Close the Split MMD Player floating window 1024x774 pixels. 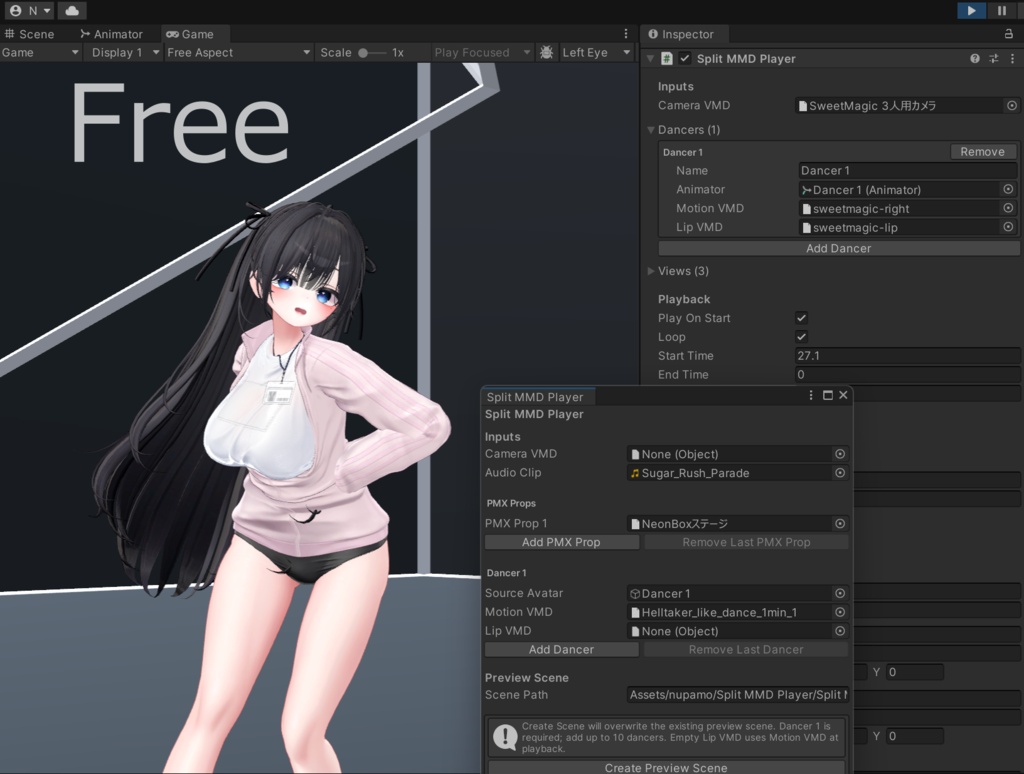point(843,395)
